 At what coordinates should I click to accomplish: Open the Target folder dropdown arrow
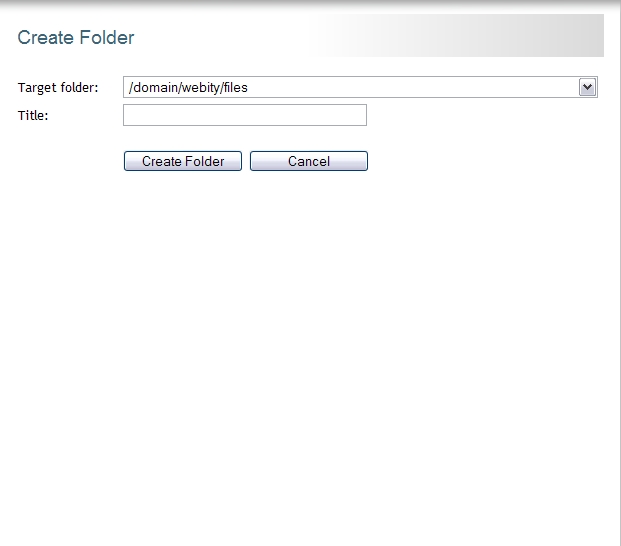pos(587,87)
